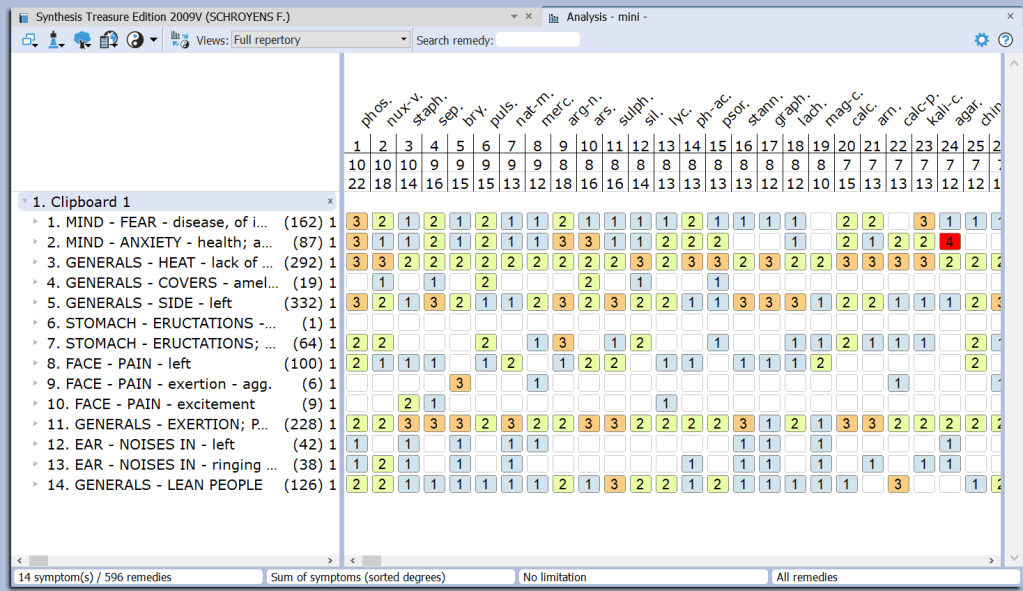Open the Views 'Full repertory' dropdown
The width and height of the screenshot is (1023, 591).
click(x=320, y=40)
